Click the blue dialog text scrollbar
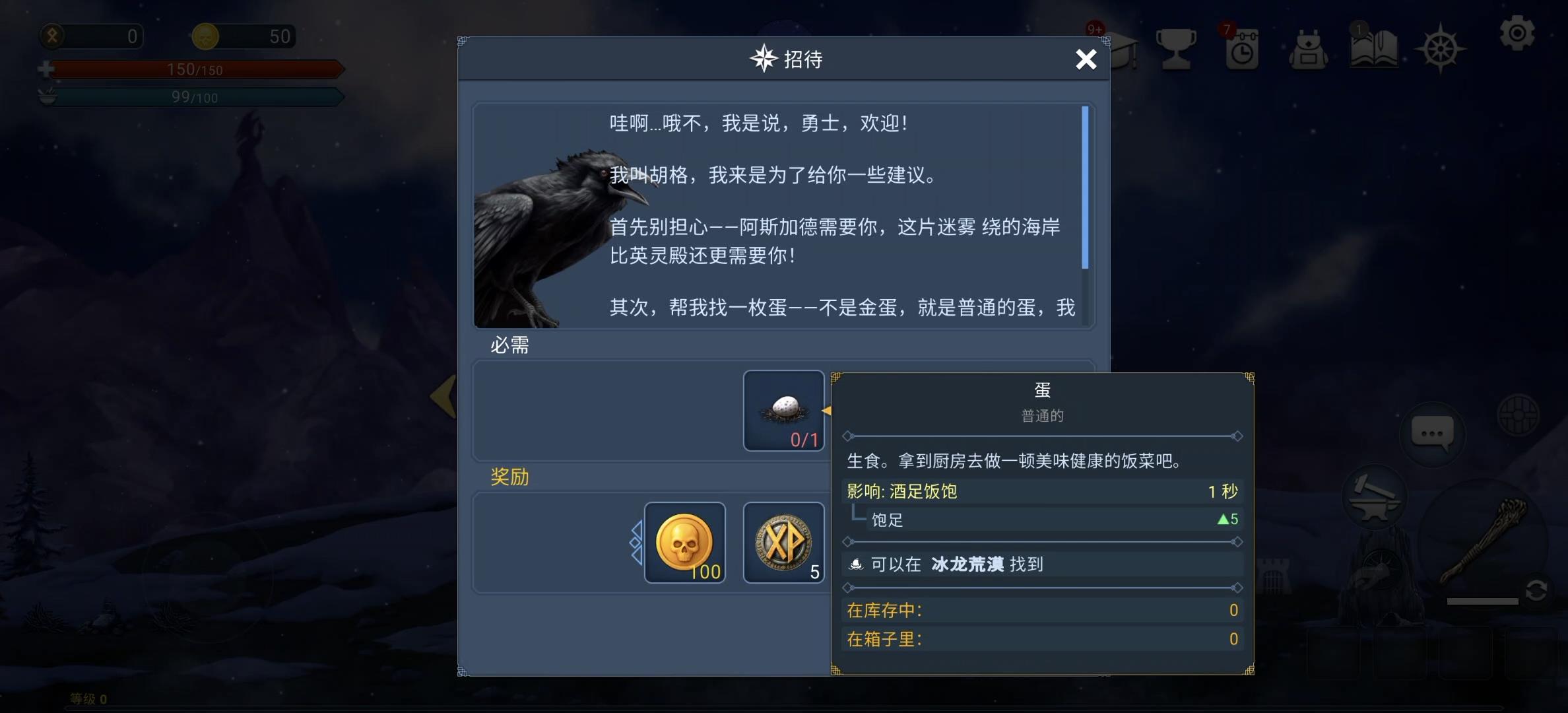 1085,187
